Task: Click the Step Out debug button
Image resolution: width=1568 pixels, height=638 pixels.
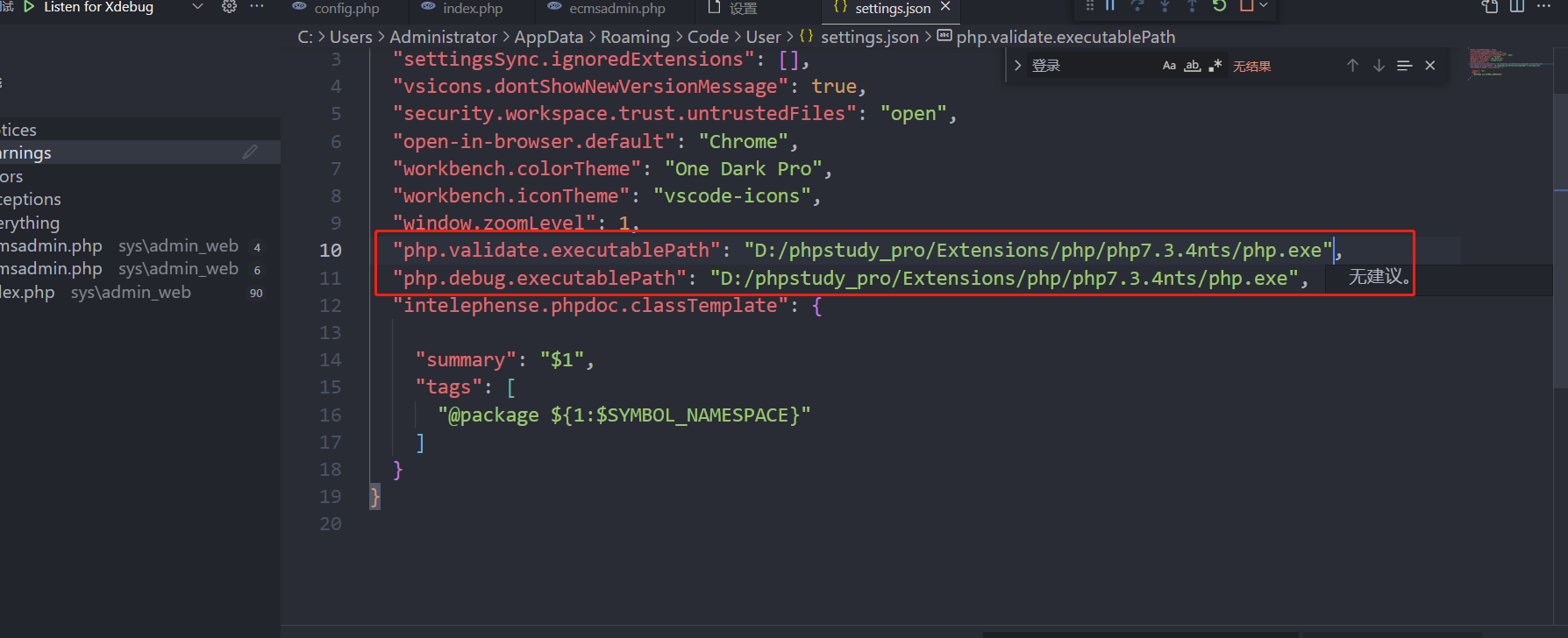Action: tap(1192, 6)
